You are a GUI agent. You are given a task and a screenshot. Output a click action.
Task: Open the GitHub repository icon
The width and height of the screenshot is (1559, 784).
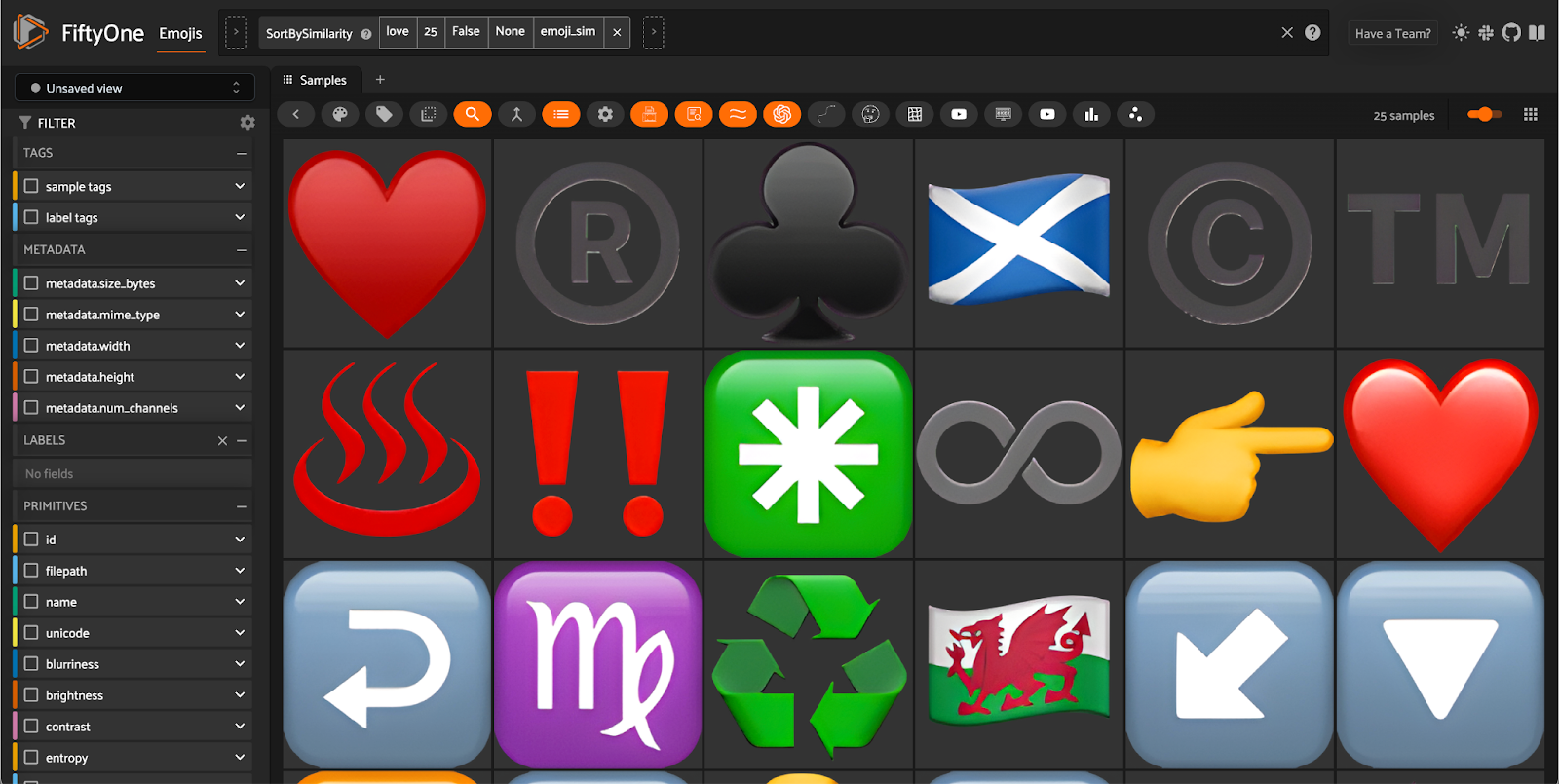coord(1511,32)
